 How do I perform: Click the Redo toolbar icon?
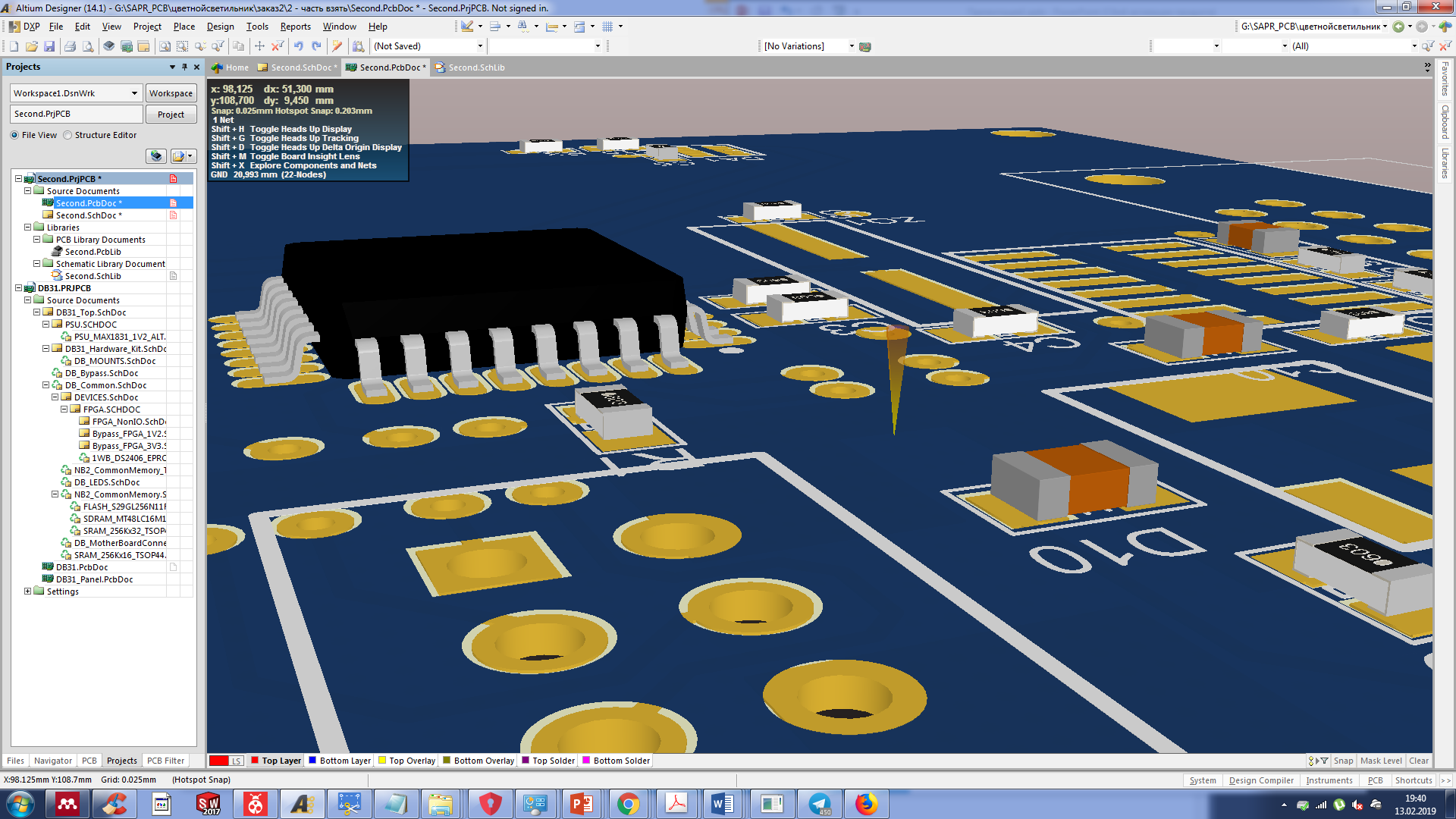coord(316,46)
